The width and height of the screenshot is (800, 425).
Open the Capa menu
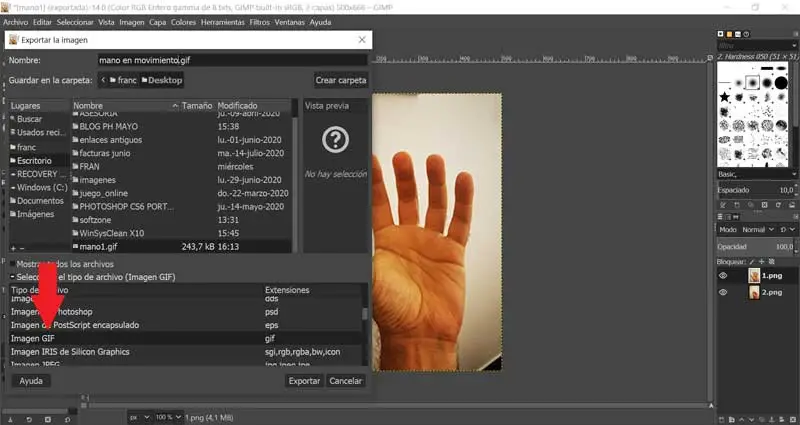[x=158, y=22]
